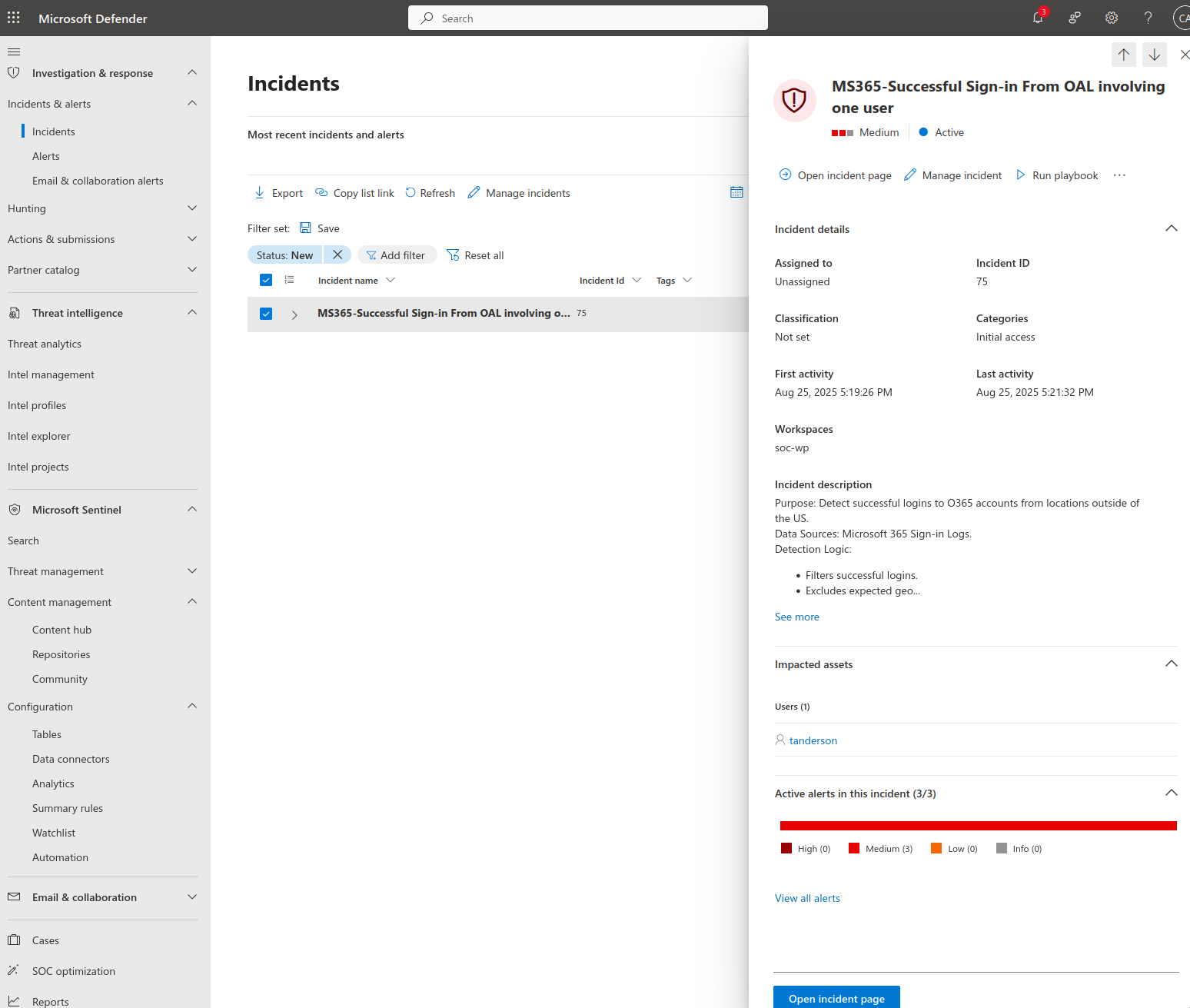Click the Low (0) orange legend swatch

[x=936, y=848]
